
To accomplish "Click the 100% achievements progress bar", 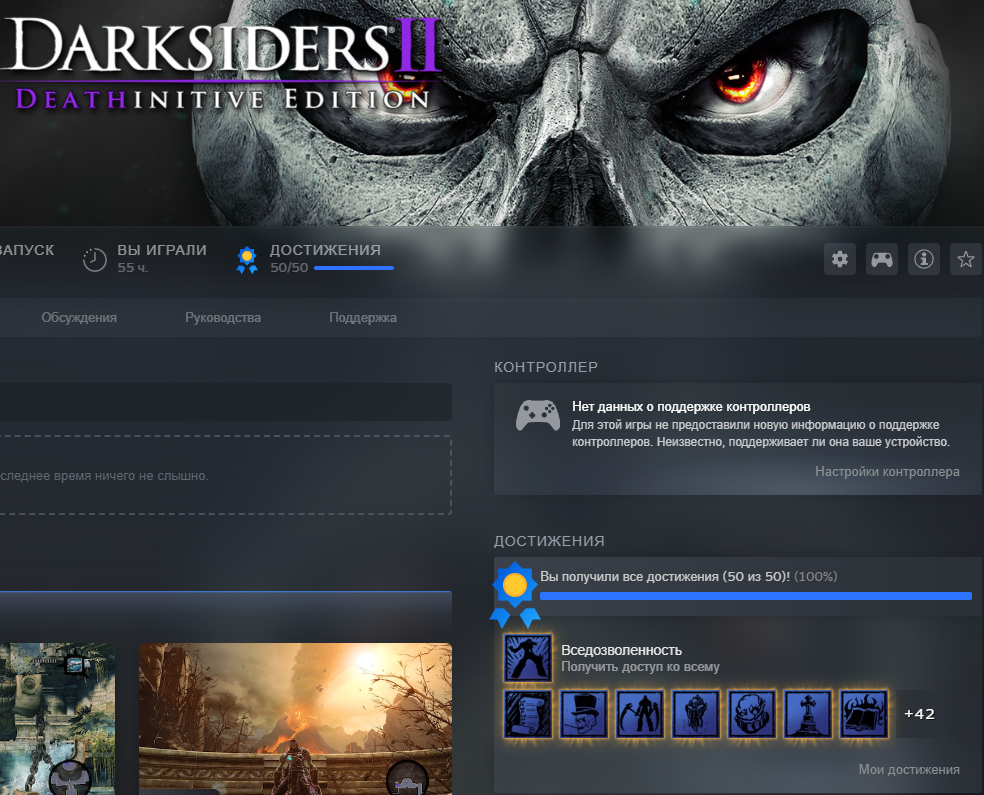I will click(756, 596).
